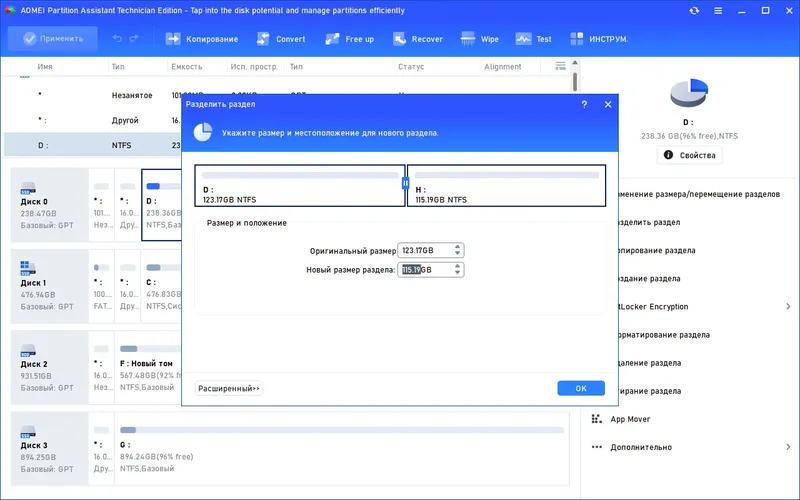Click the column view settings icon
Screen dimensions: 800x500
click(560, 66)
